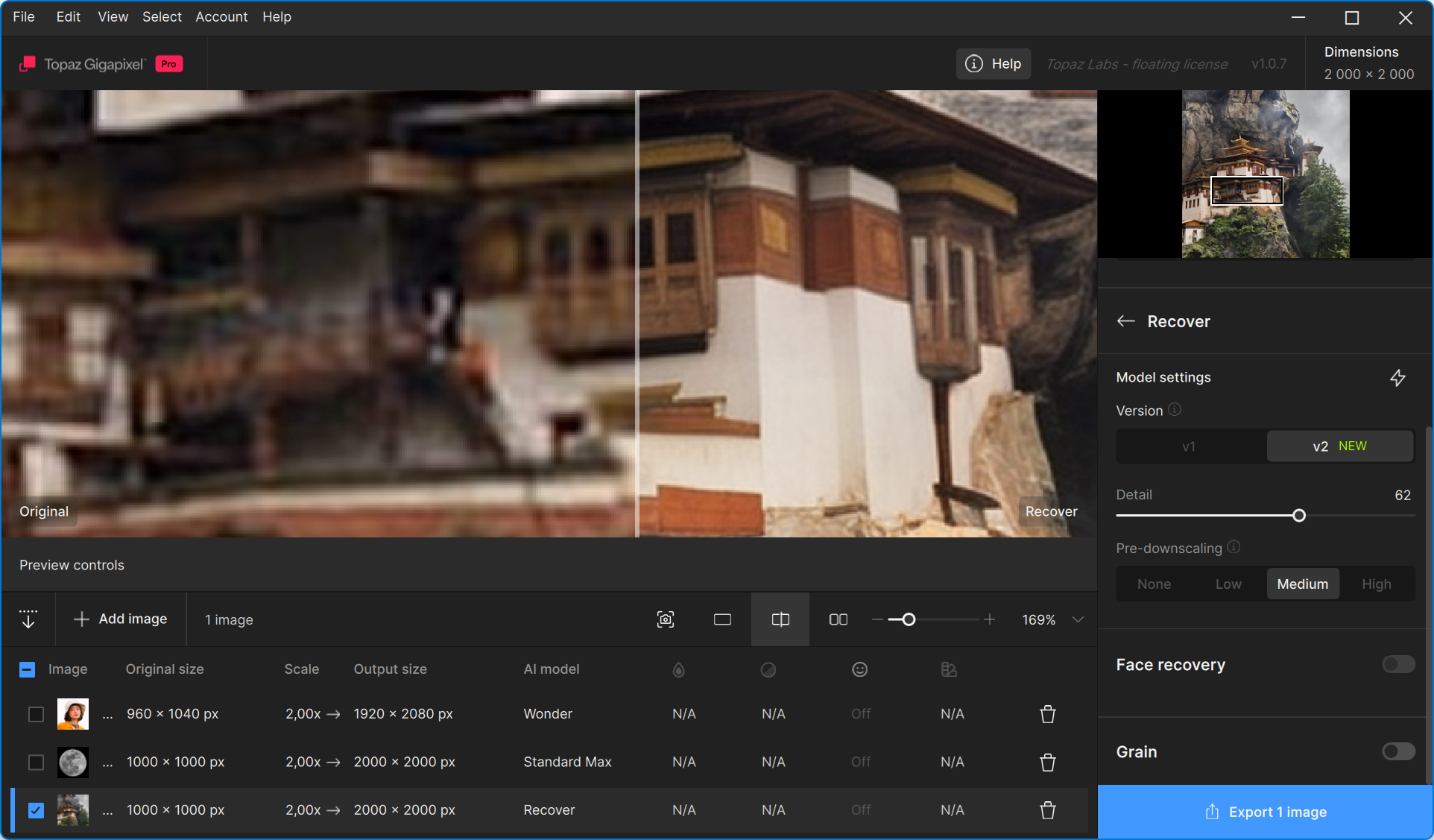Click the back arrow next to Recover
The width and height of the screenshot is (1434, 840).
tap(1125, 321)
